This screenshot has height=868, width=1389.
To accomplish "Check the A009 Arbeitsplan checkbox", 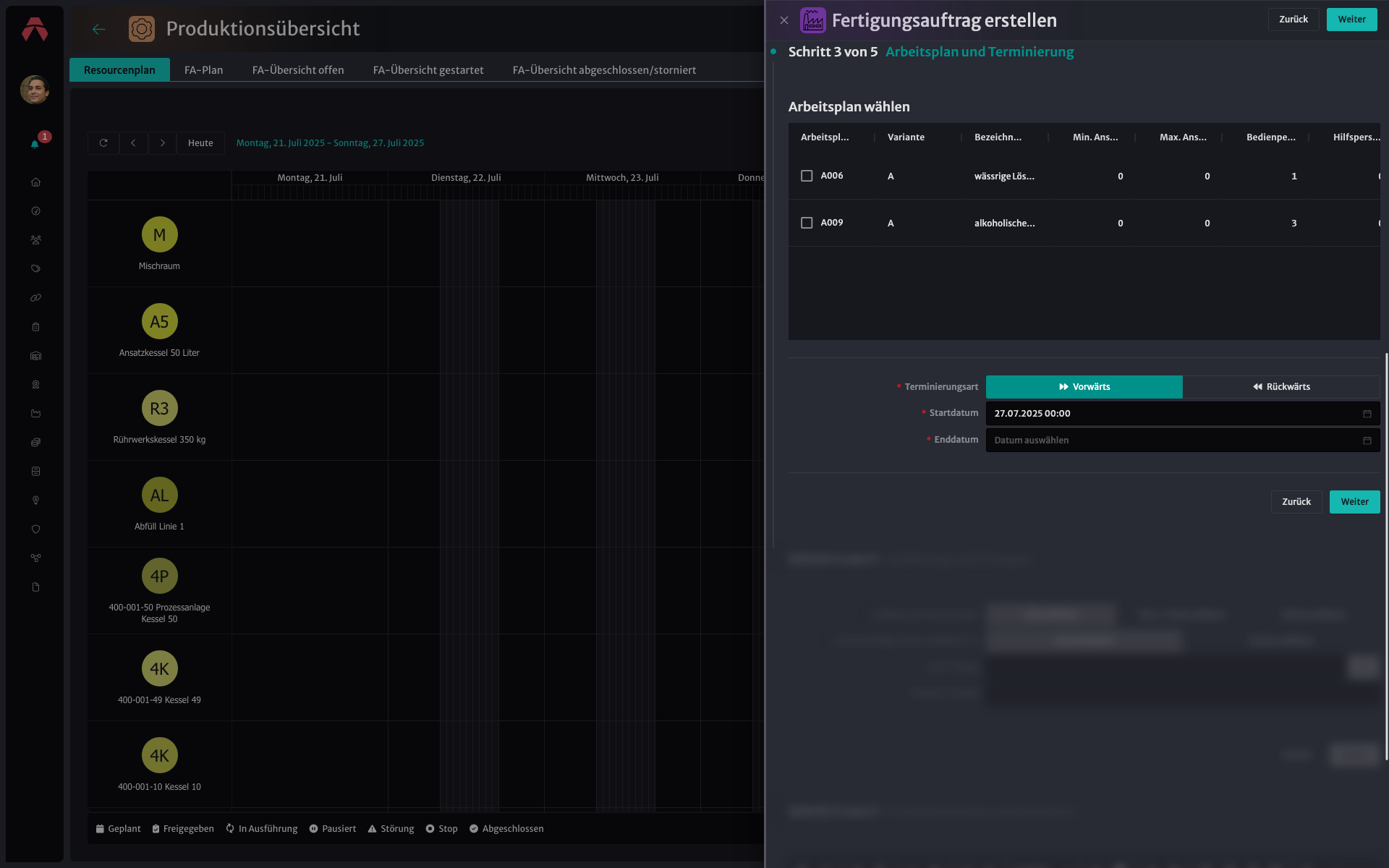I will [807, 223].
